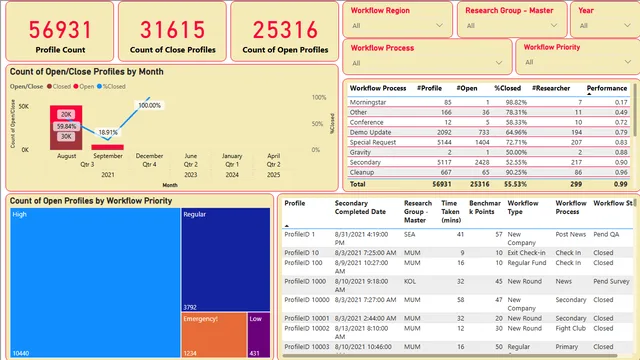Select the ProfileID 1000 row
Viewport: 640px width, 360px height.
pos(457,285)
